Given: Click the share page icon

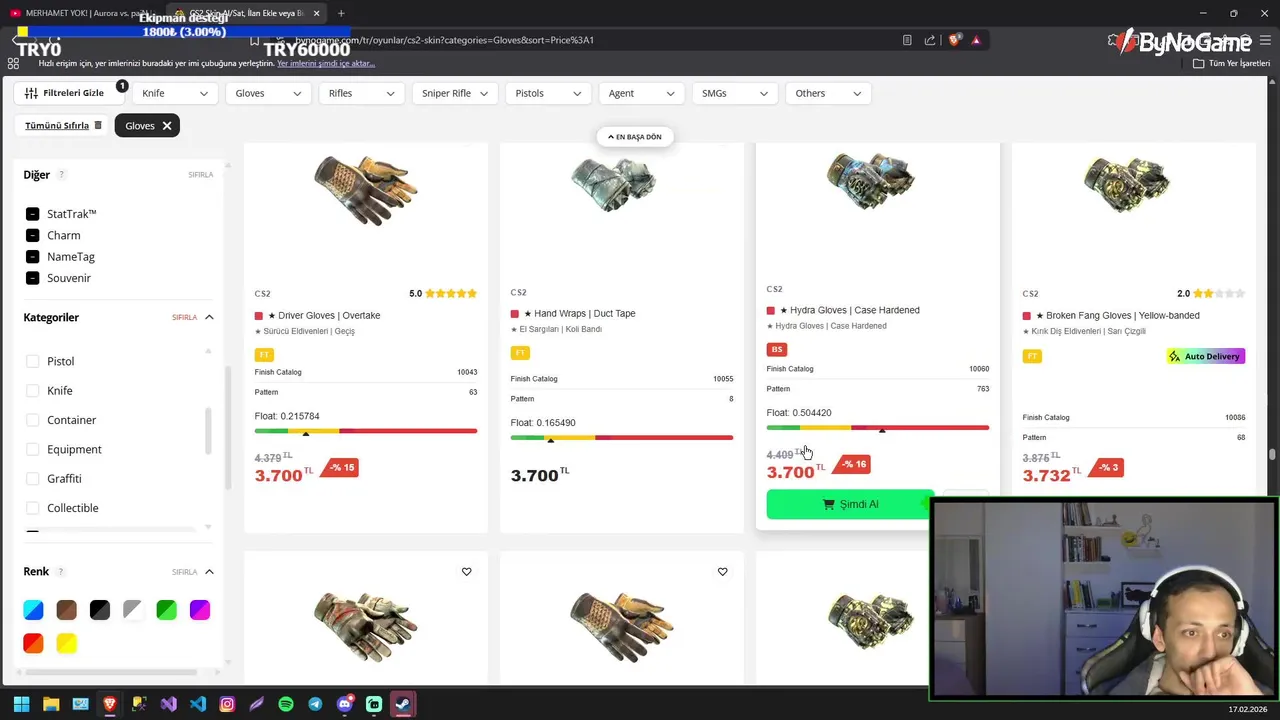Looking at the screenshot, I should 930,40.
